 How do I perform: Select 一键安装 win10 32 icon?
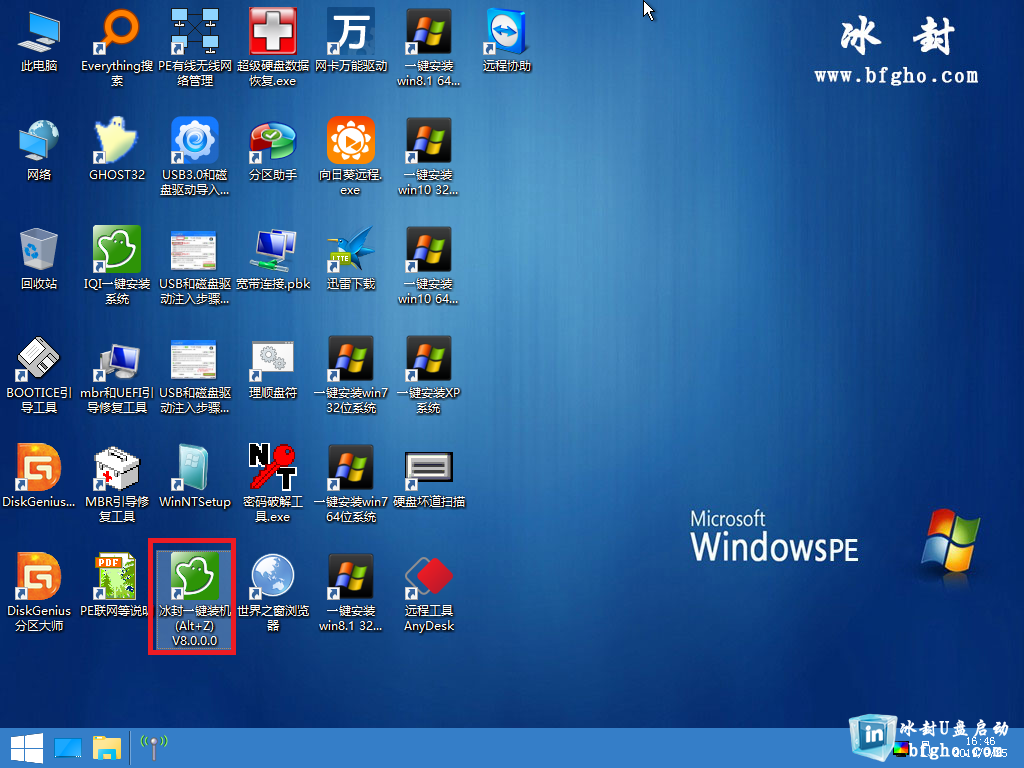tap(428, 156)
